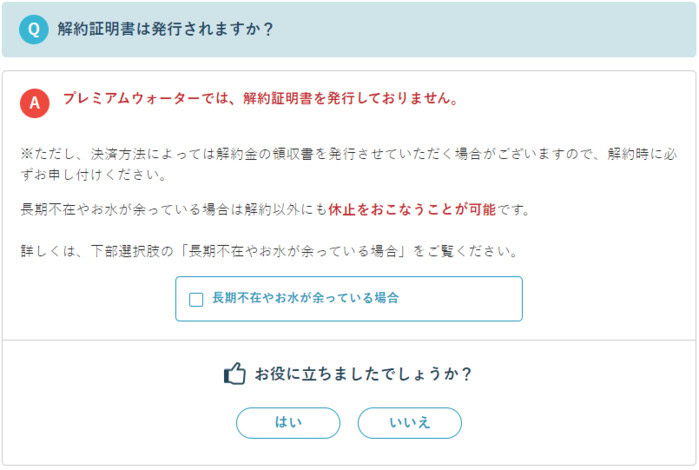The image size is (699, 470).
Task: Tick the 長期不在やお水が余っている場合 checkbox
Action: coord(196,298)
